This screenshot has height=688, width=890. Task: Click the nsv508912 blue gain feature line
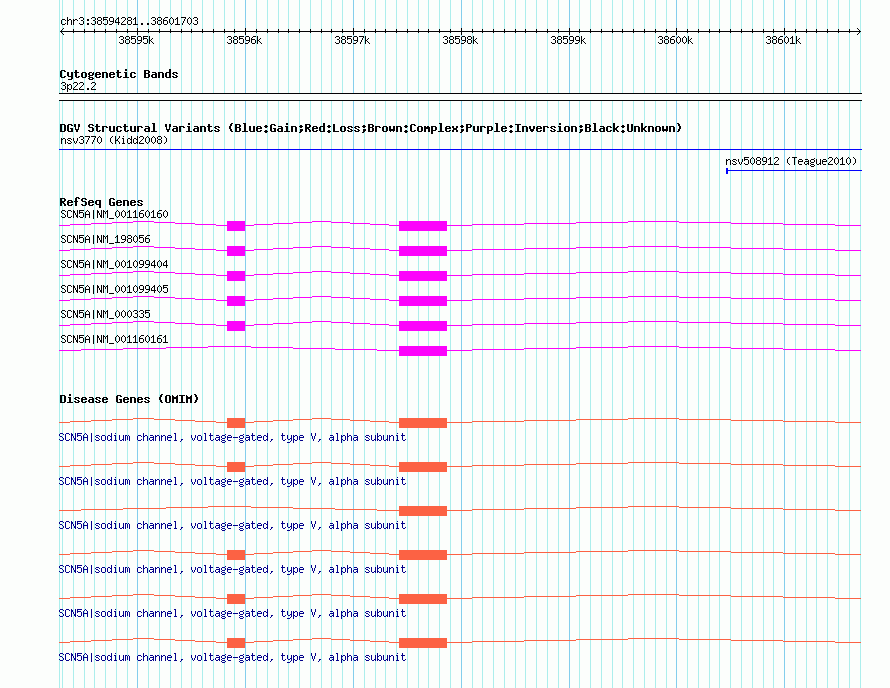click(794, 171)
